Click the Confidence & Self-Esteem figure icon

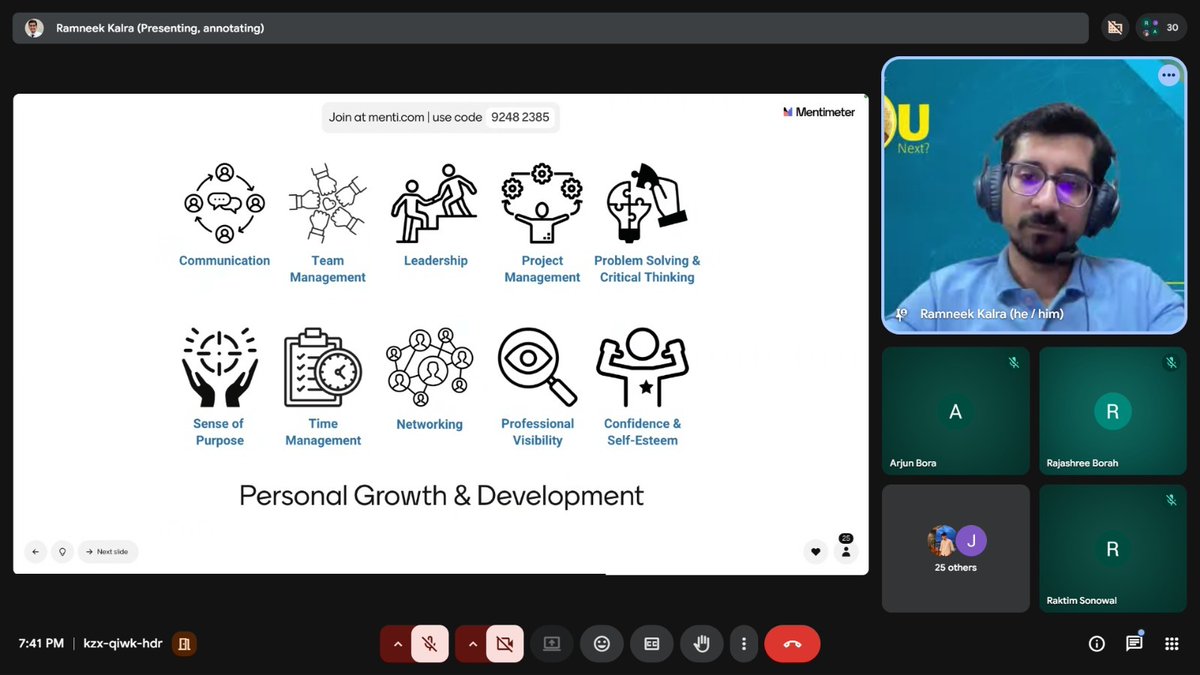click(x=642, y=367)
